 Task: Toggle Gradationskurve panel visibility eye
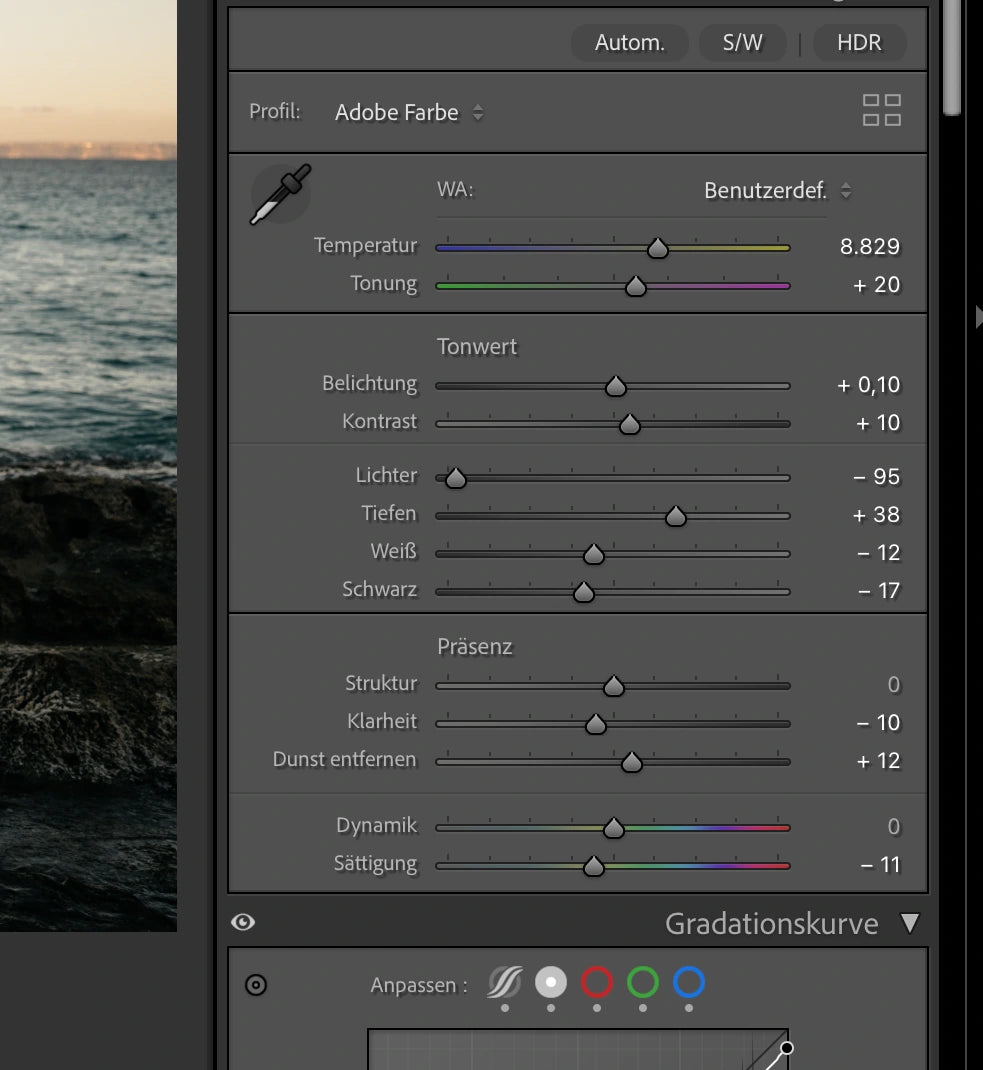pos(243,922)
